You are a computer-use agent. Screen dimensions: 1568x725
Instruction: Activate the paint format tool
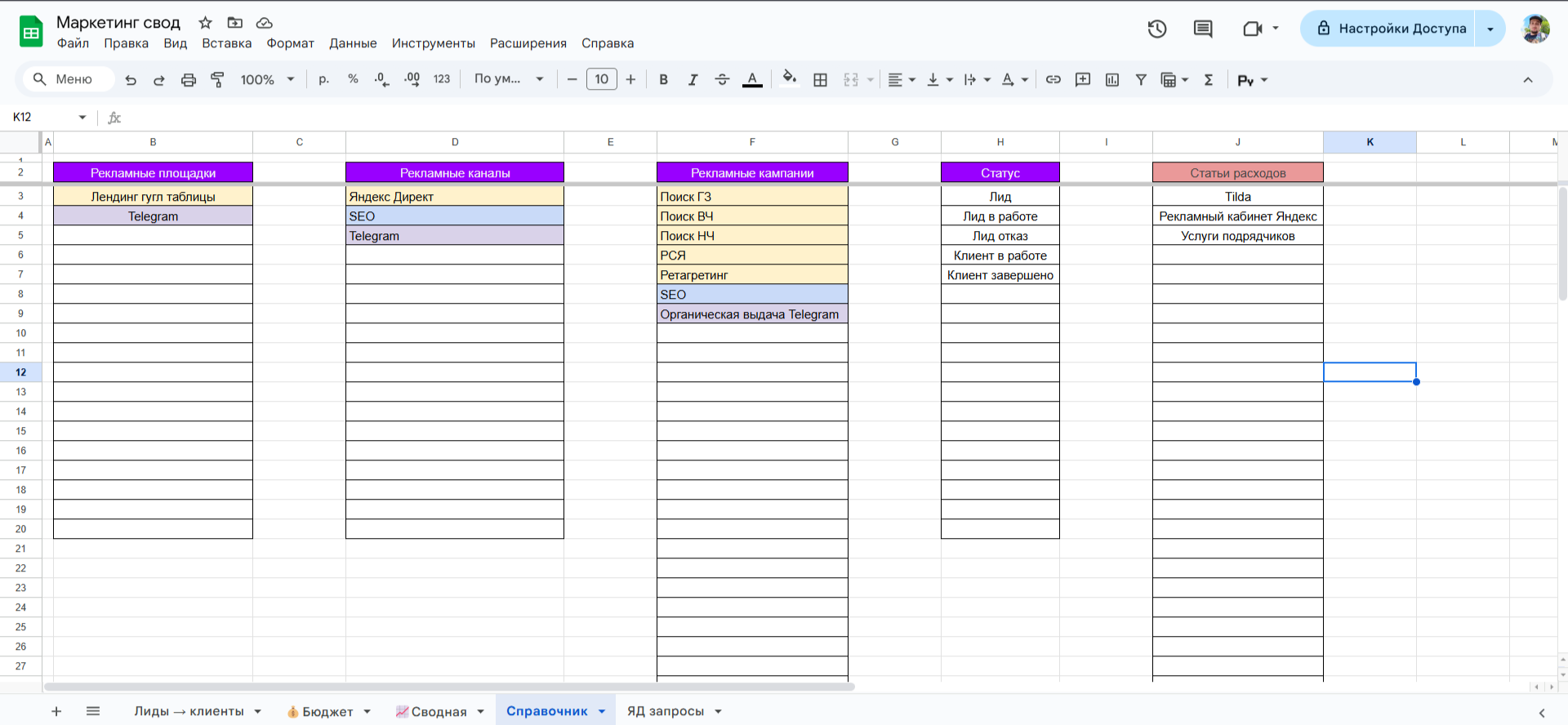click(217, 80)
